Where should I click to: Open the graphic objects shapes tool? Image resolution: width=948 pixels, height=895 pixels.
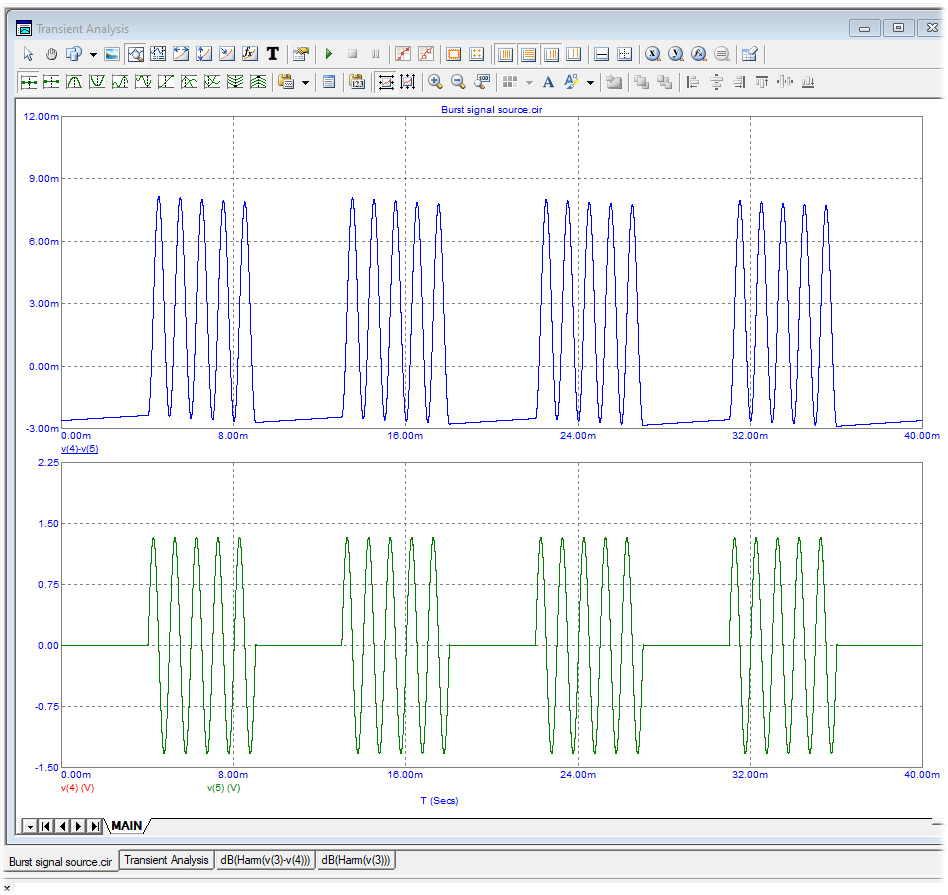74,54
